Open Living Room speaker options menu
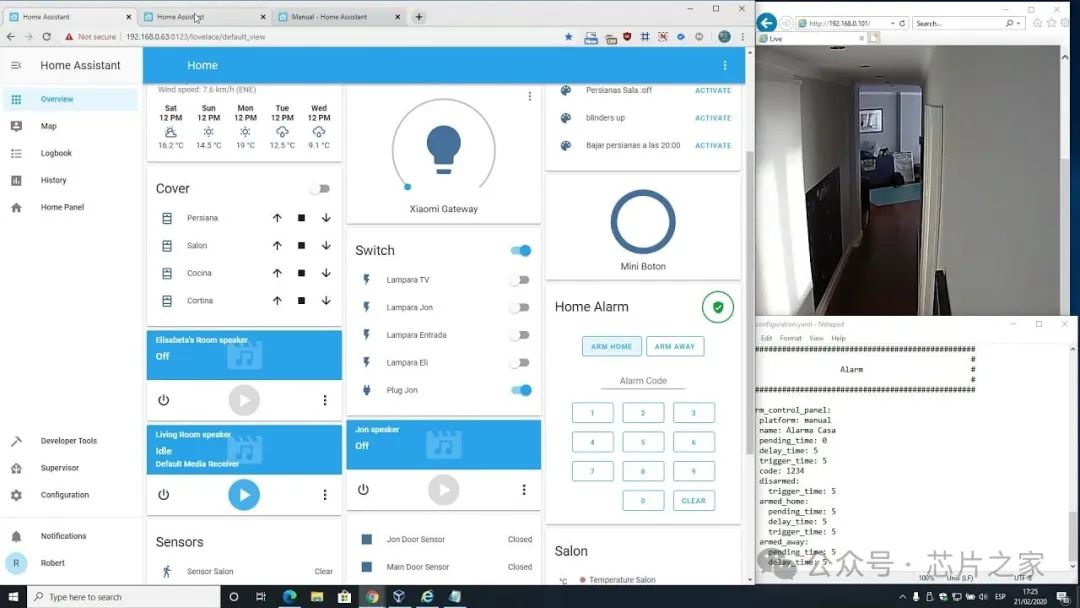 (324, 494)
